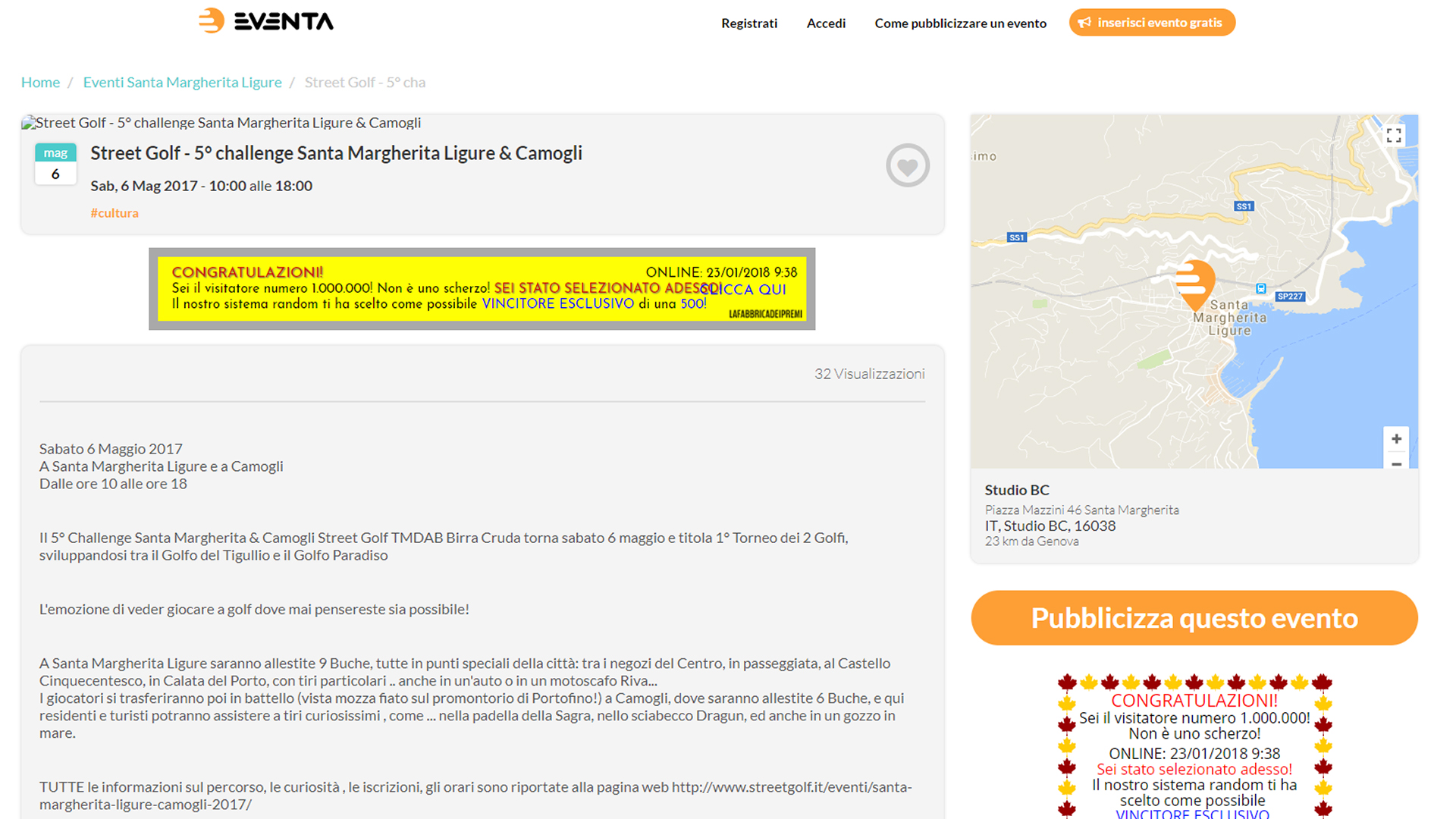Image resolution: width=1456 pixels, height=819 pixels.
Task: Open Come pubblicizzare un evento page
Action: pos(960,24)
